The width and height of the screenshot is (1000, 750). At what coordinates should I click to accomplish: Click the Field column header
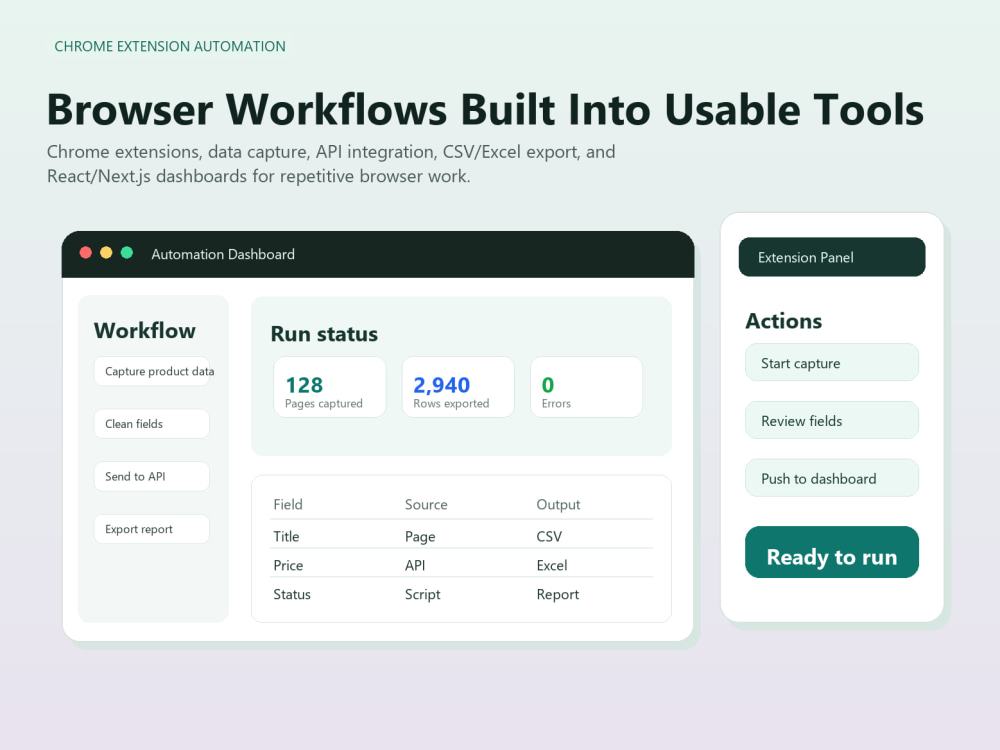[288, 504]
